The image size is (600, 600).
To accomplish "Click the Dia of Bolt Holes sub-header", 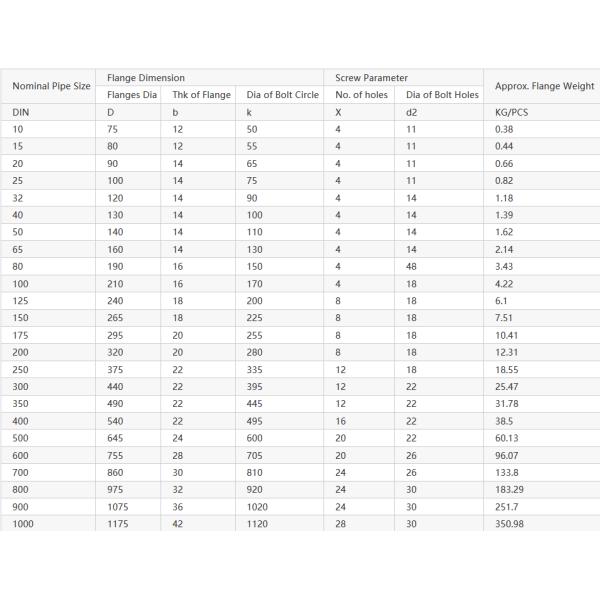I will pyautogui.click(x=440, y=95).
